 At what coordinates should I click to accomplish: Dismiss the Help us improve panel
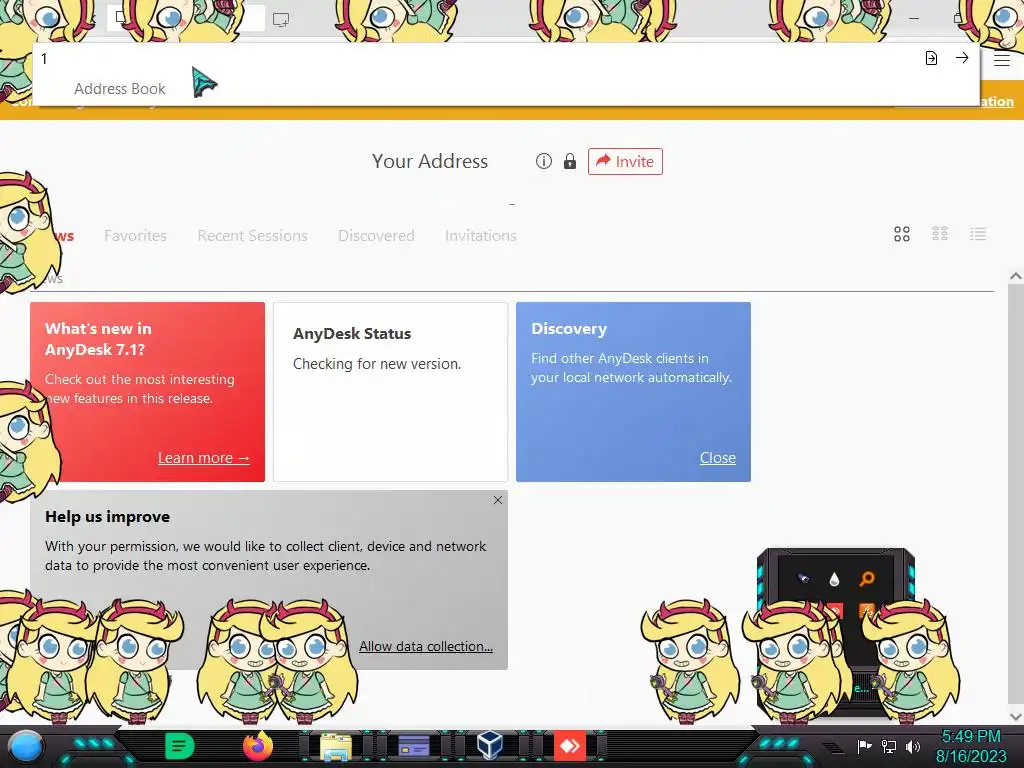498,500
